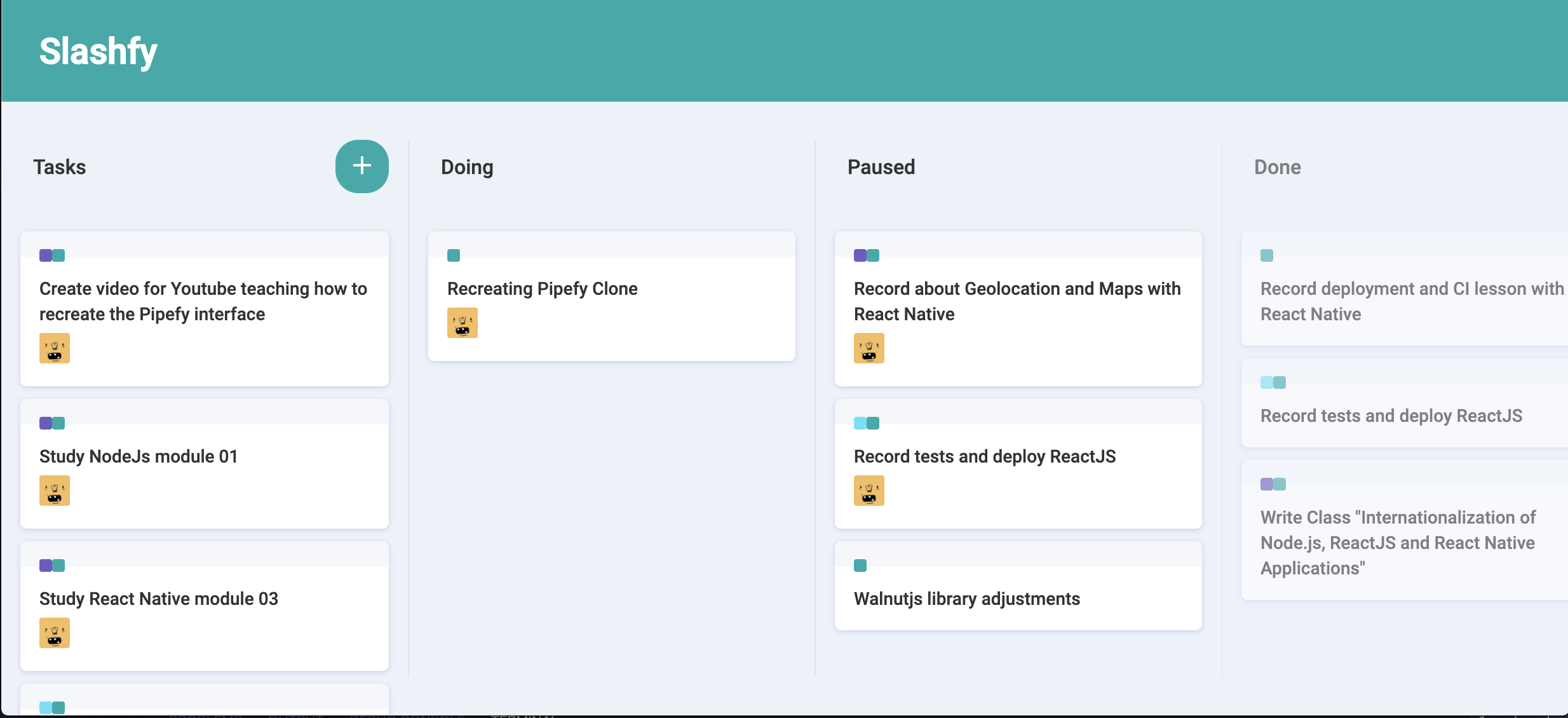
Task: Open Record deployment and CI lesson card
Action: [x=1404, y=301]
